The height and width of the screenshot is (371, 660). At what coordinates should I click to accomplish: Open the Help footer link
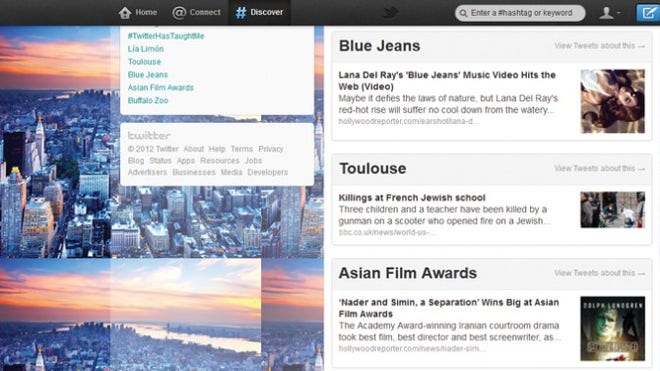pyautogui.click(x=217, y=149)
